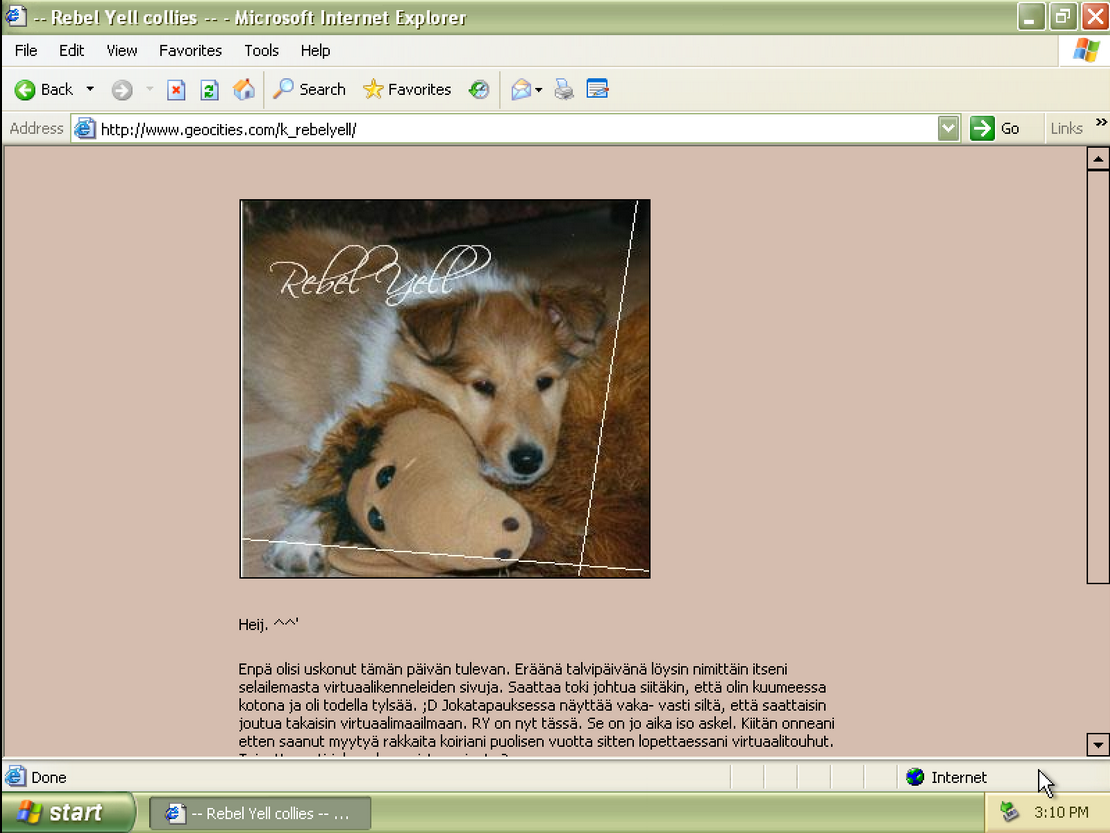This screenshot has width=1110, height=833.
Task: Click the Go button
Action: 995,128
